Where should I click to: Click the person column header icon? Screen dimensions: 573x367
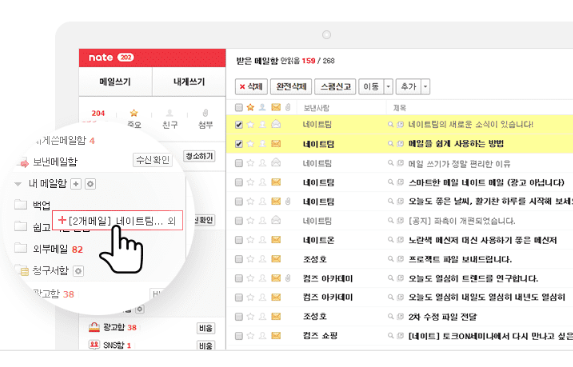pyautogui.click(x=262, y=107)
